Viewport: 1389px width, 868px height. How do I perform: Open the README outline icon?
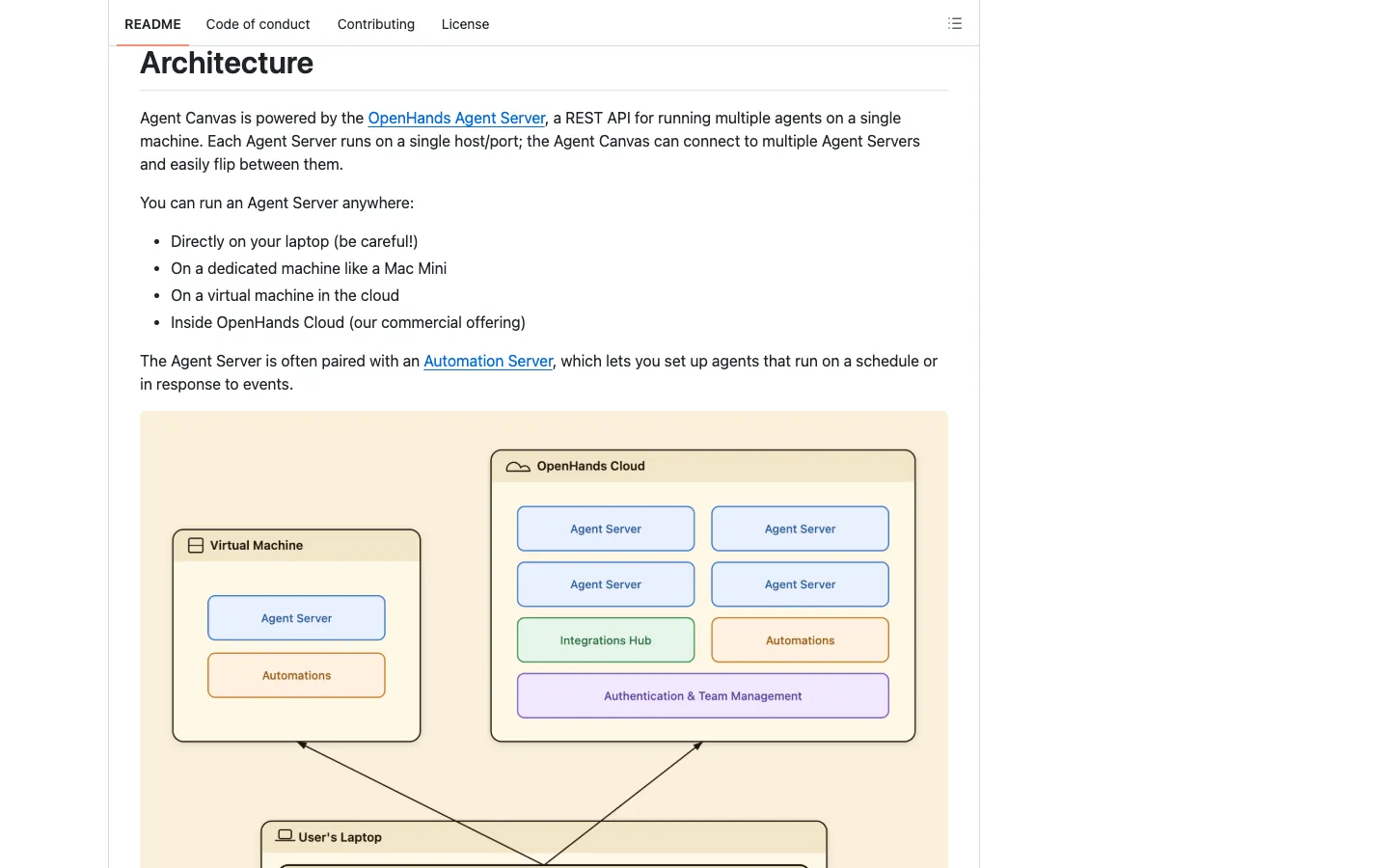point(955,23)
